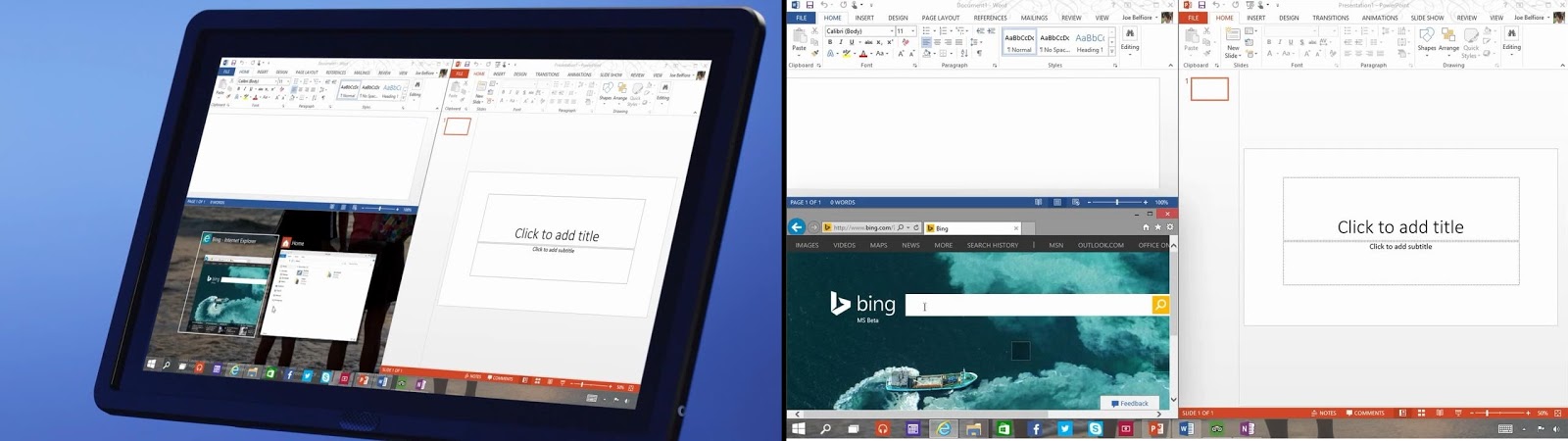Image resolution: width=1568 pixels, height=441 pixels.
Task: Click the undo icon in Word title bar
Action: 824,5
